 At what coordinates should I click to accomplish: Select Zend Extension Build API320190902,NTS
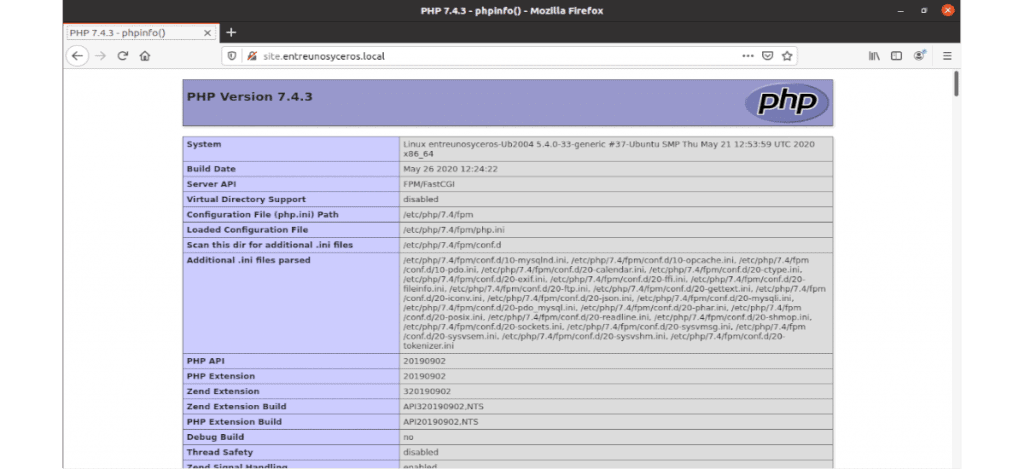pos(443,406)
